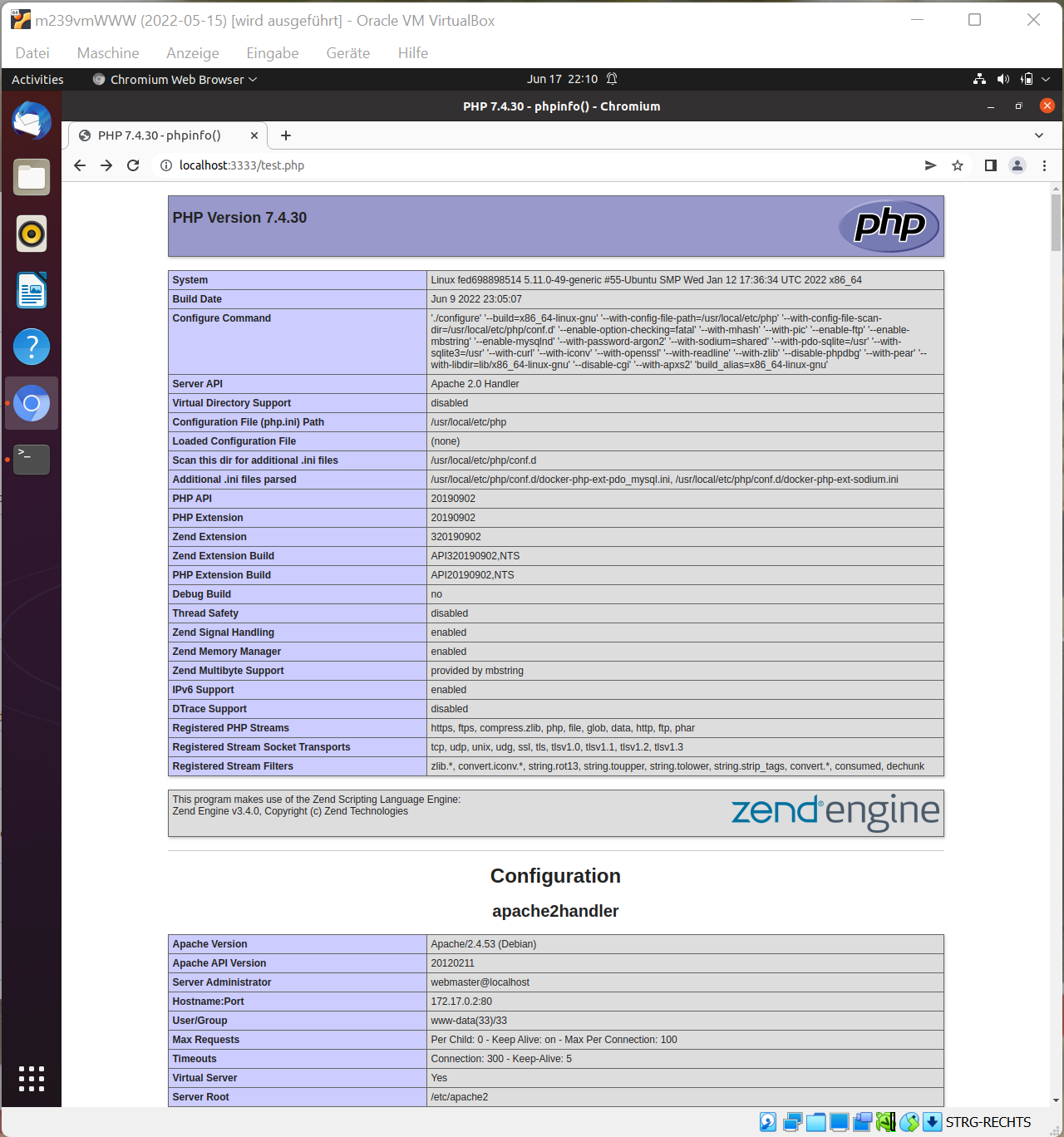This screenshot has width=1064, height=1137.
Task: Bookmark this page with the star
Action: coord(958,165)
